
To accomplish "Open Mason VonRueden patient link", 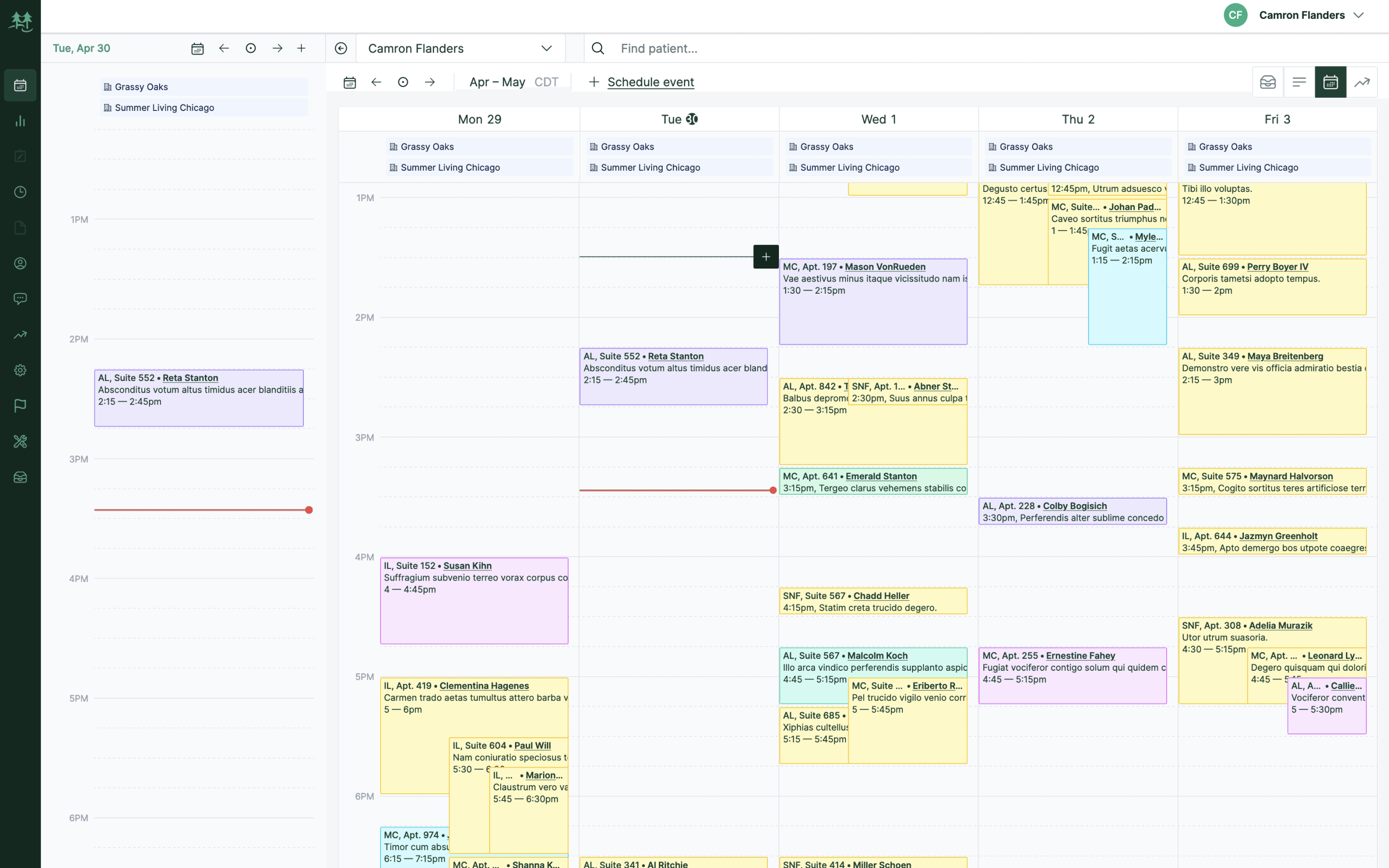I will (885, 266).
